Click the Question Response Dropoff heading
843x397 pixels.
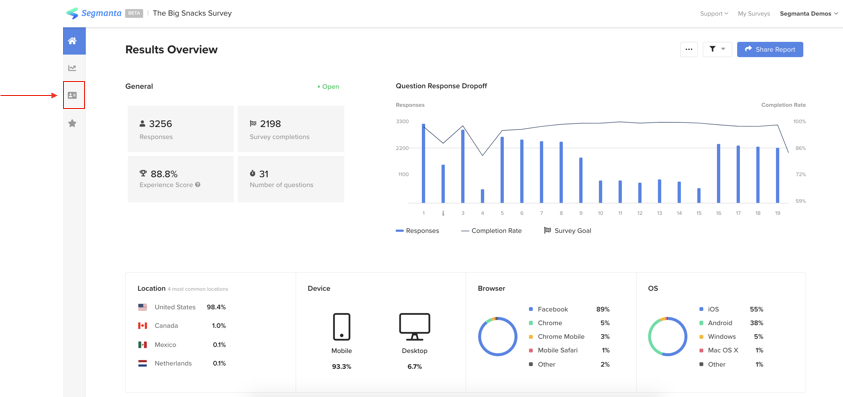click(441, 86)
